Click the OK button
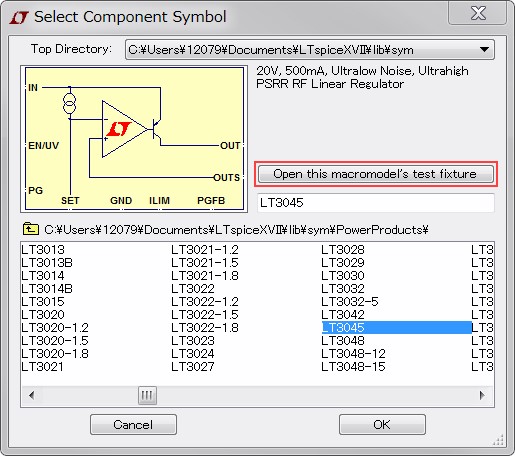 tap(382, 424)
